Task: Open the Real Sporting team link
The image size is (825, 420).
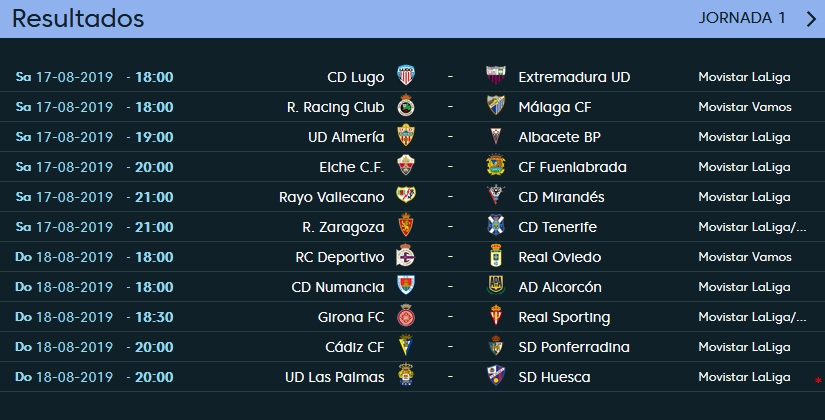Action: pyautogui.click(x=564, y=317)
